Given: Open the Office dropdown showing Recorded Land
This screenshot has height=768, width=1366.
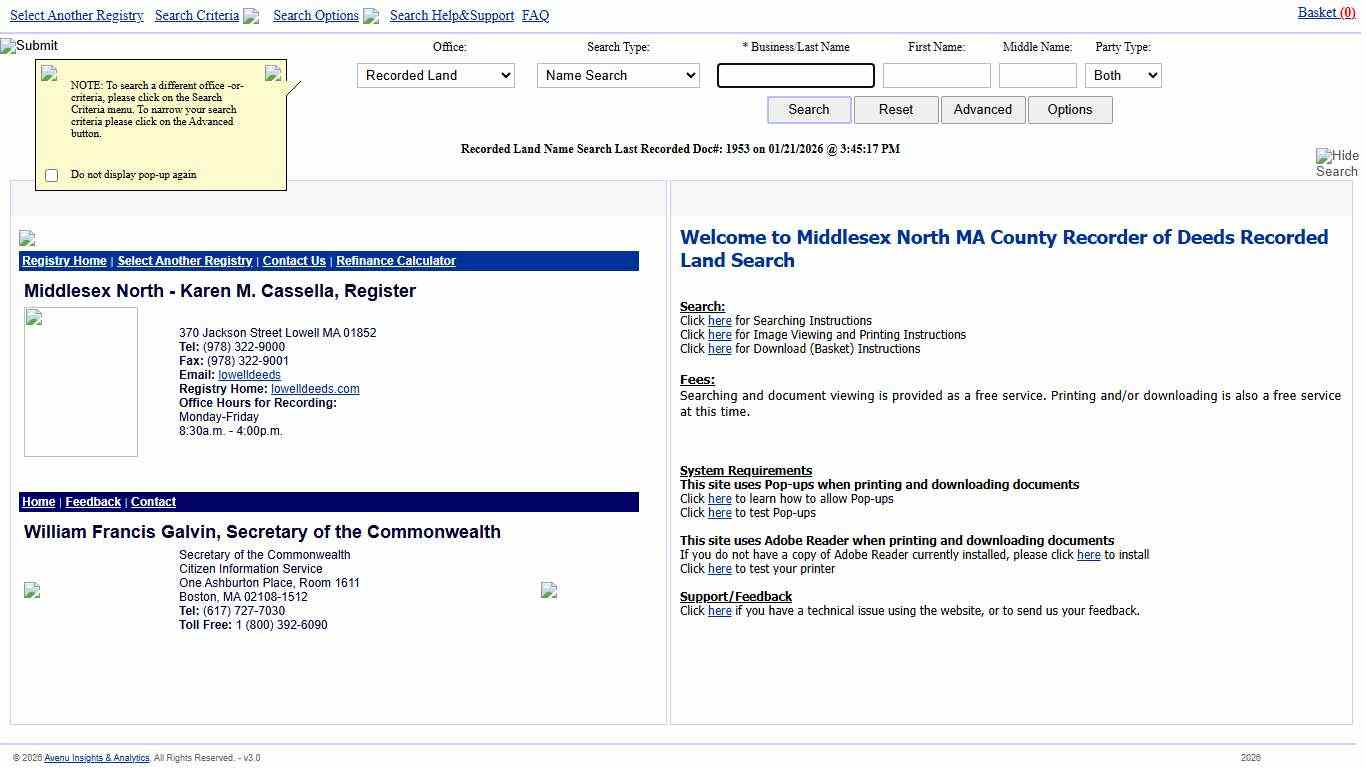Looking at the screenshot, I should pyautogui.click(x=435, y=76).
